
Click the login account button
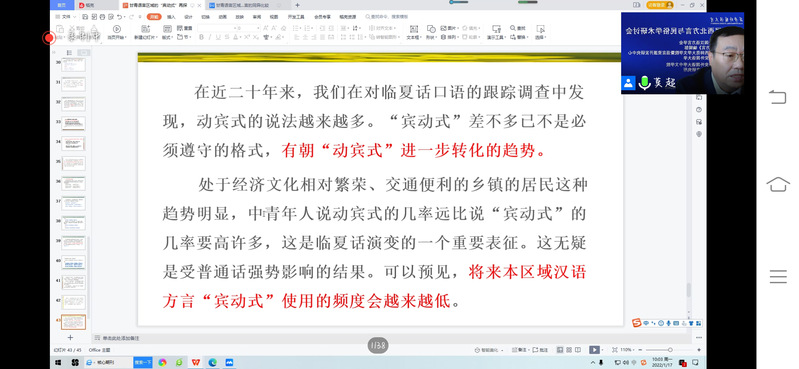(660, 5)
